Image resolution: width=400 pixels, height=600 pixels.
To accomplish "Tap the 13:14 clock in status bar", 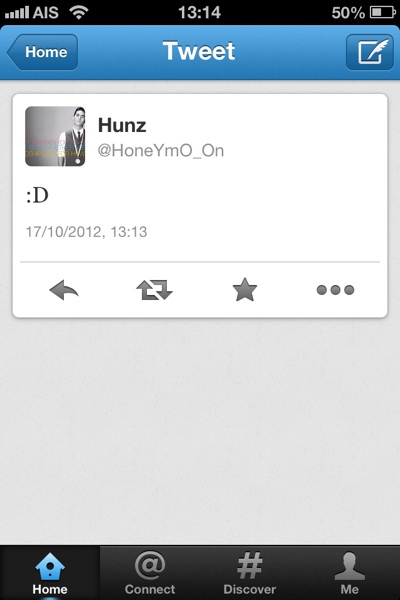I will click(199, 13).
